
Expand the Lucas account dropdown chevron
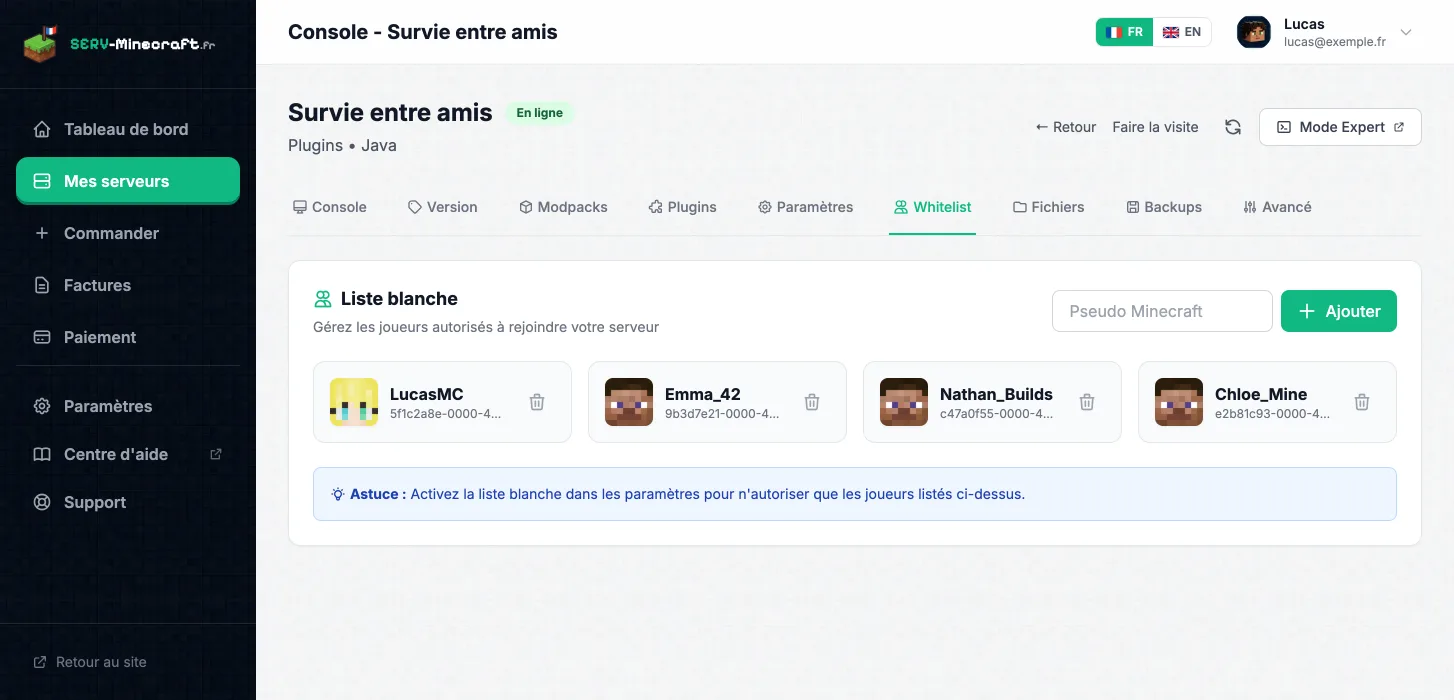[x=1406, y=32]
